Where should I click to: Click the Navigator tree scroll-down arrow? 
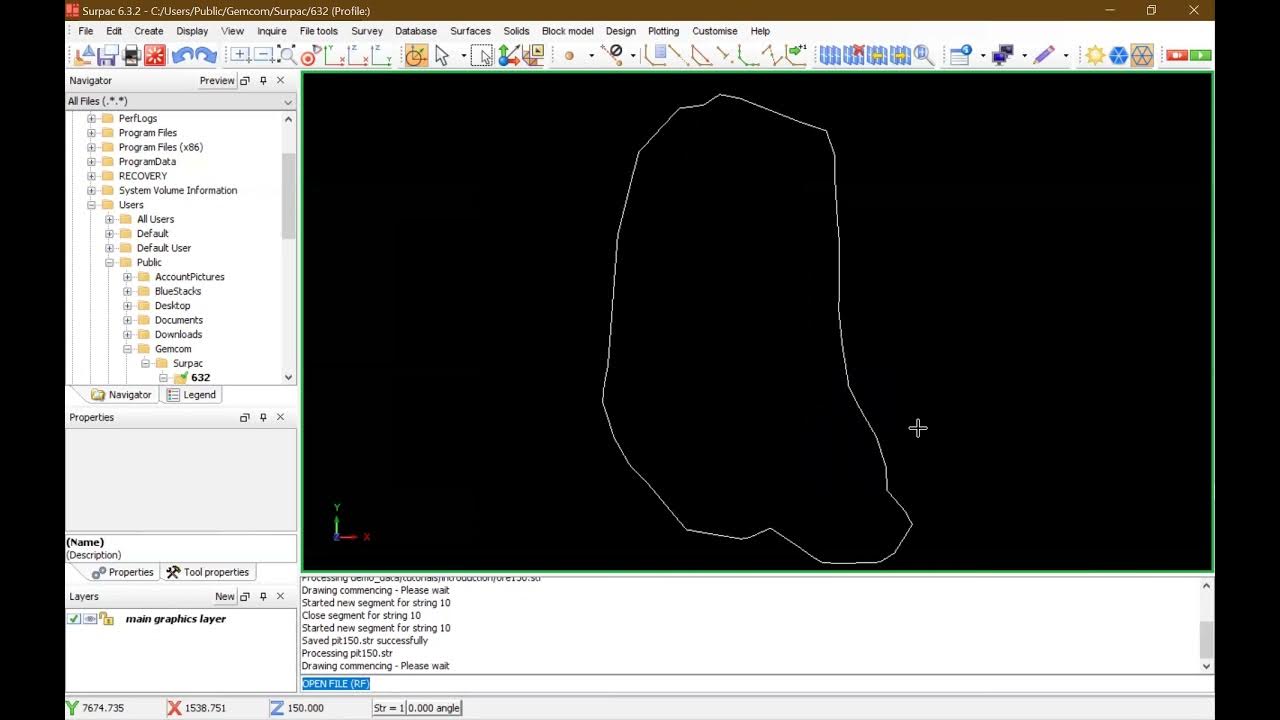[288, 377]
